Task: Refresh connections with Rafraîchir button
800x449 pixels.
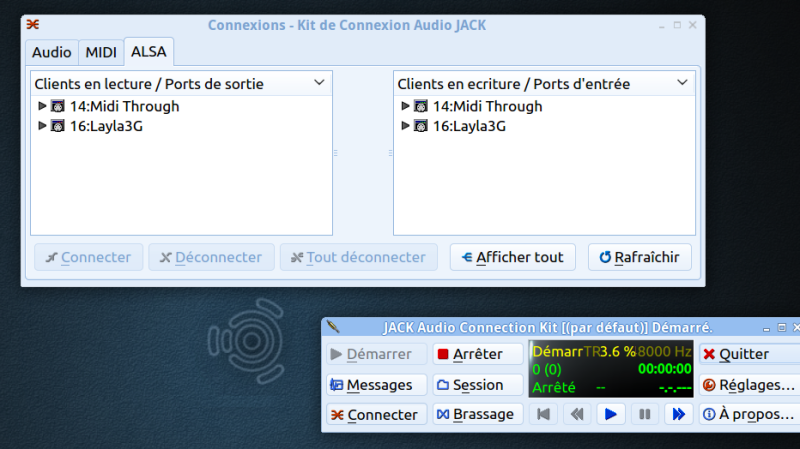Action: [640, 257]
